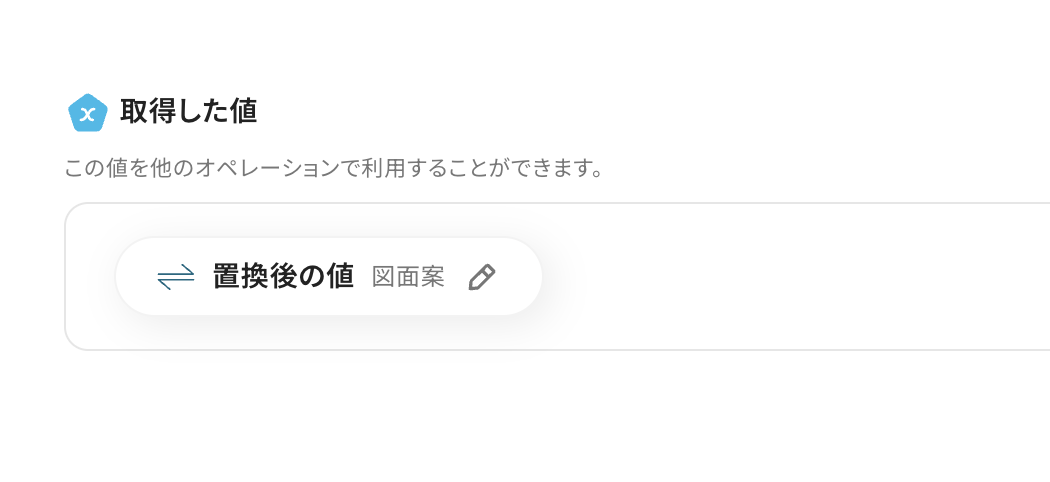Tap the x symbol in the blue badge

pyautogui.click(x=87, y=113)
